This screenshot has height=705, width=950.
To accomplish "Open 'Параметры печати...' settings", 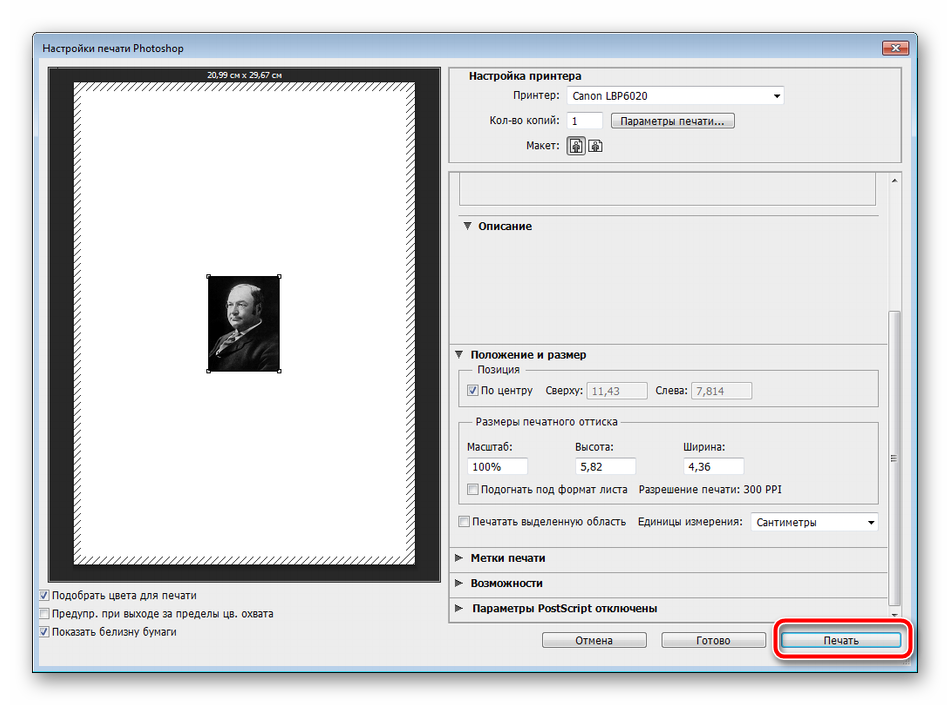I will [673, 121].
